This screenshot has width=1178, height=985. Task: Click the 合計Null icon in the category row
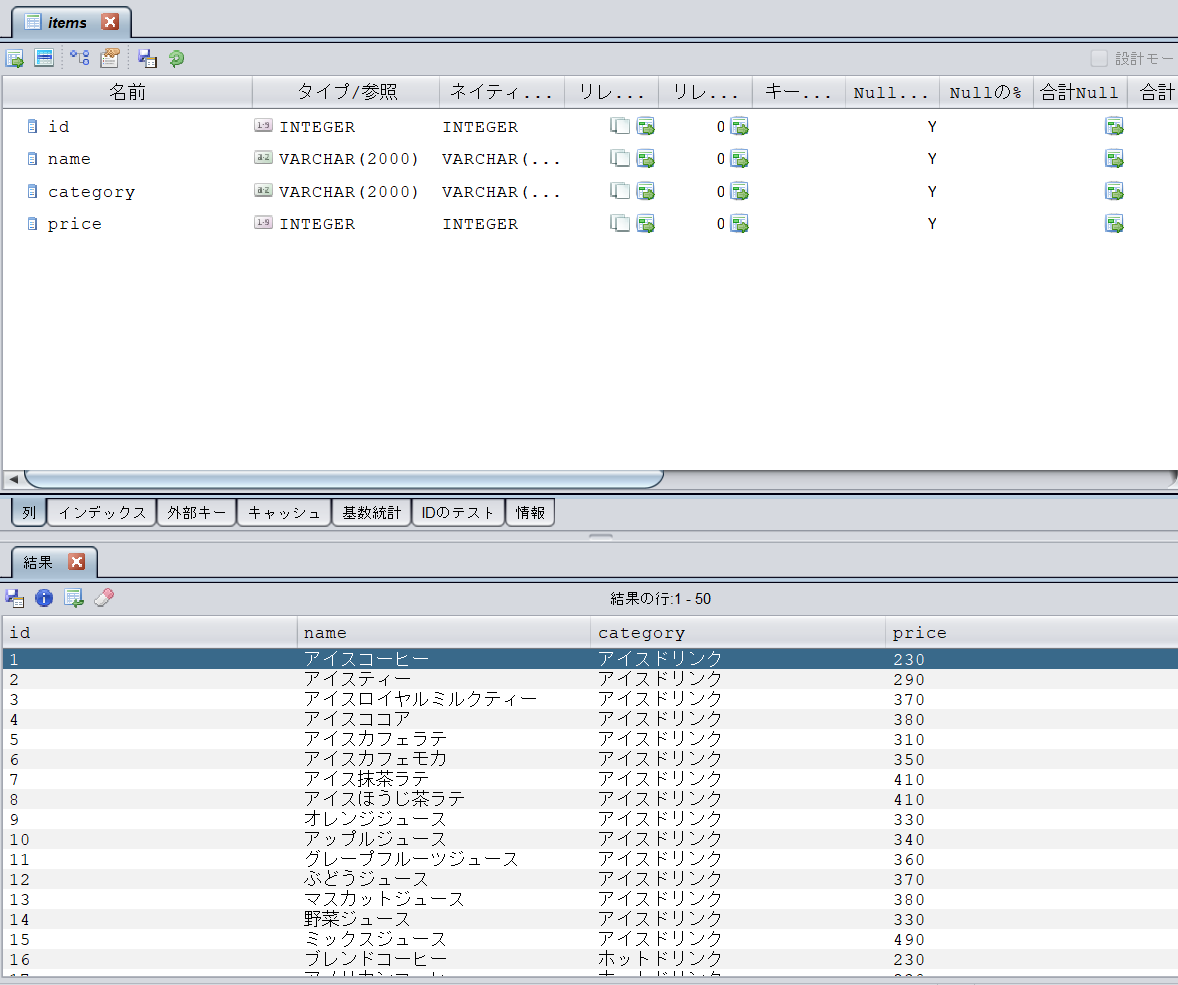click(x=1114, y=192)
